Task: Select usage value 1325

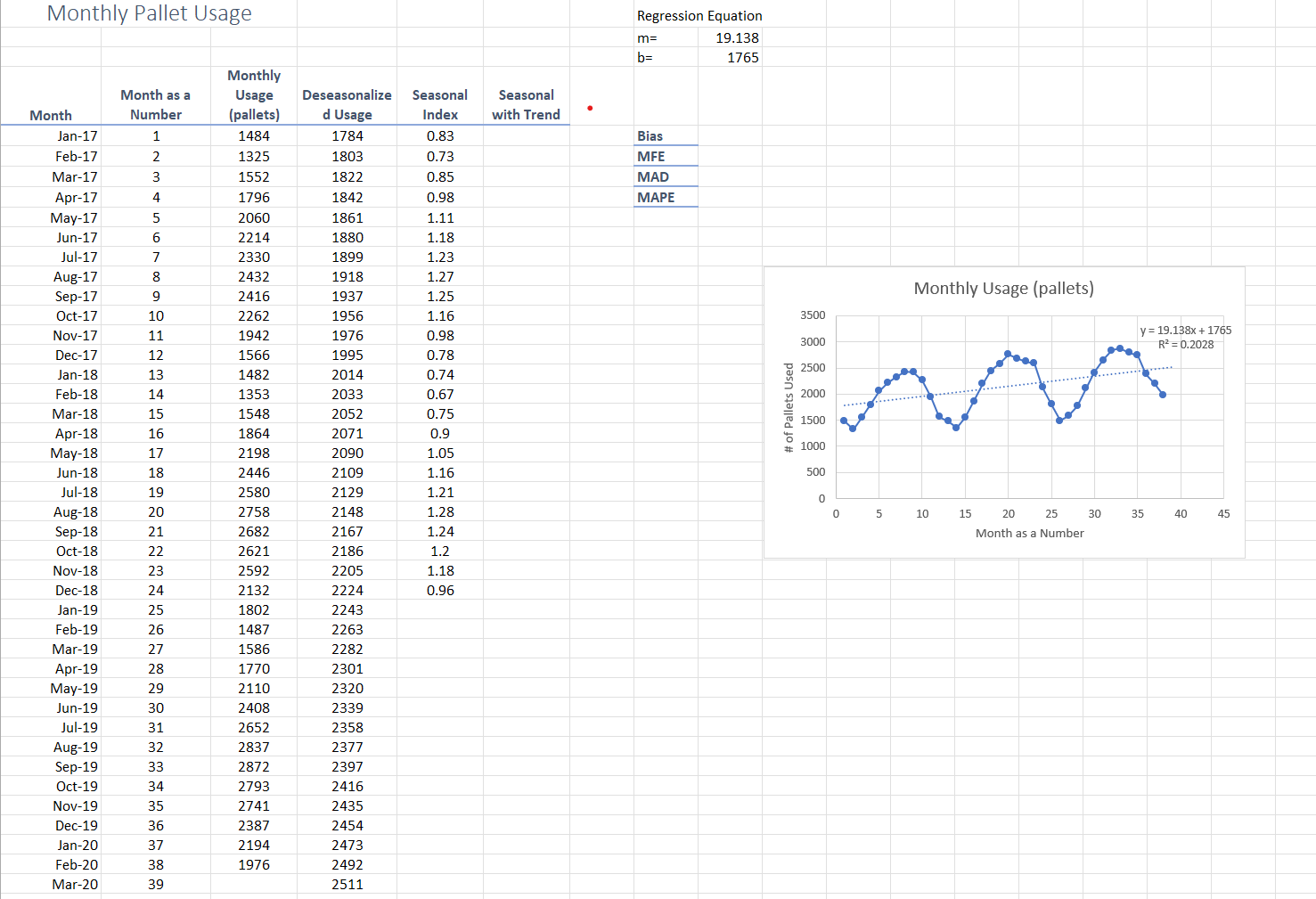Action: (x=254, y=157)
